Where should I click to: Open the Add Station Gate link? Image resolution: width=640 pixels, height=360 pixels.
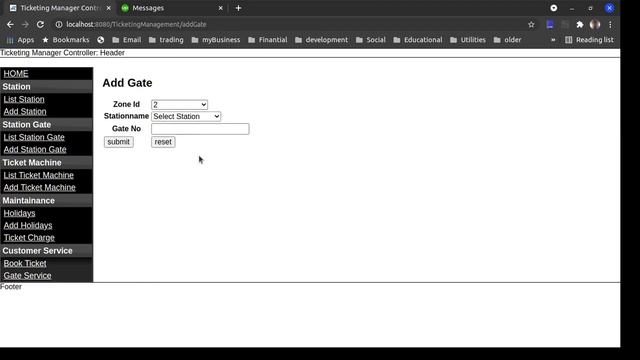[x=35, y=149]
